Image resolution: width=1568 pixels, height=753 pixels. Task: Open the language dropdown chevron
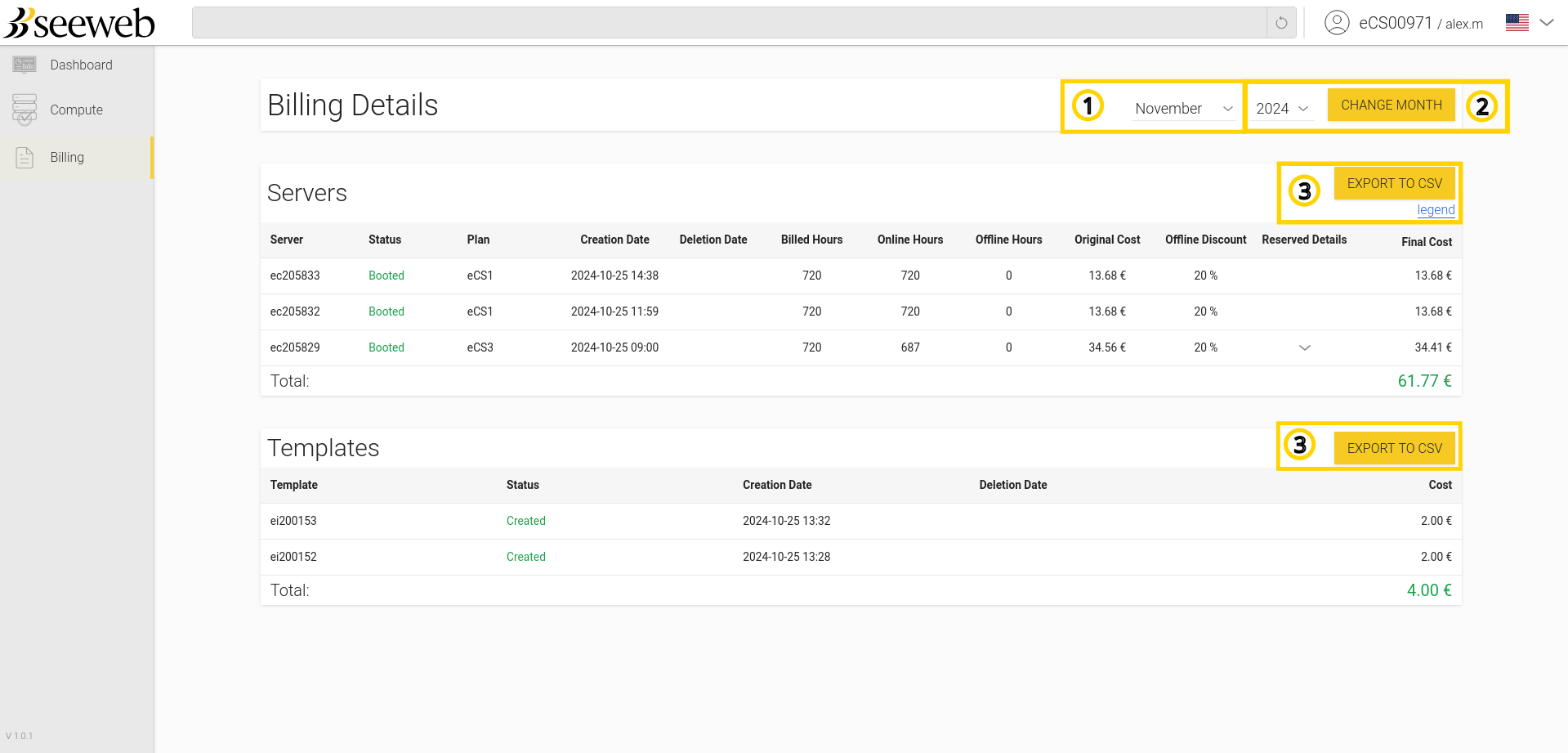click(x=1547, y=23)
